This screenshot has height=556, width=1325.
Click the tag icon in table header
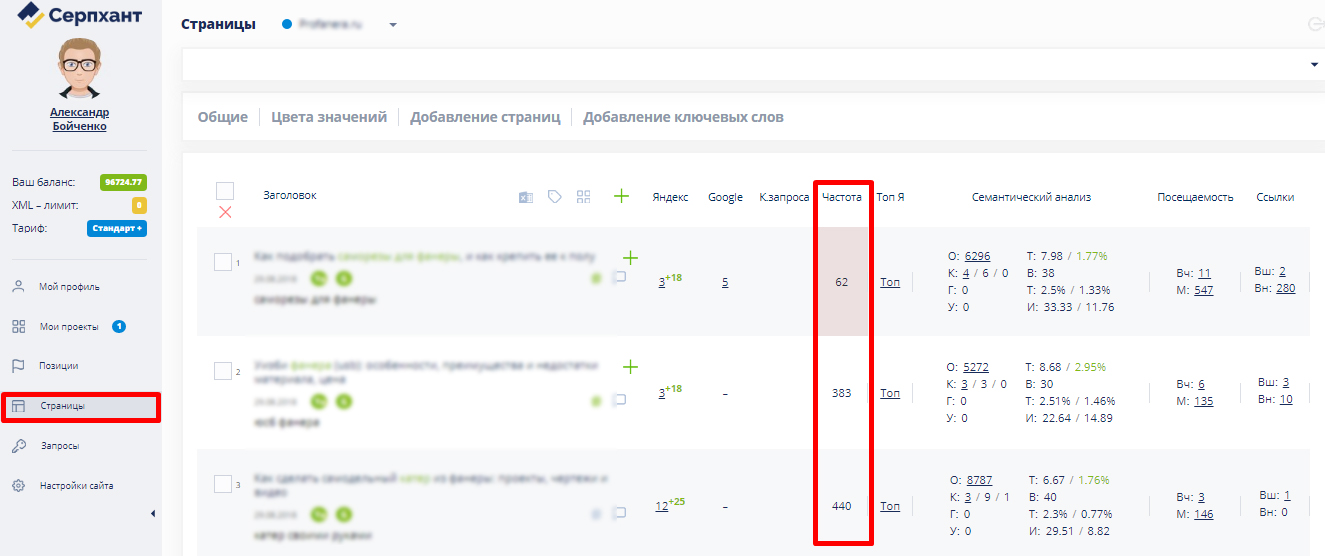click(x=555, y=197)
